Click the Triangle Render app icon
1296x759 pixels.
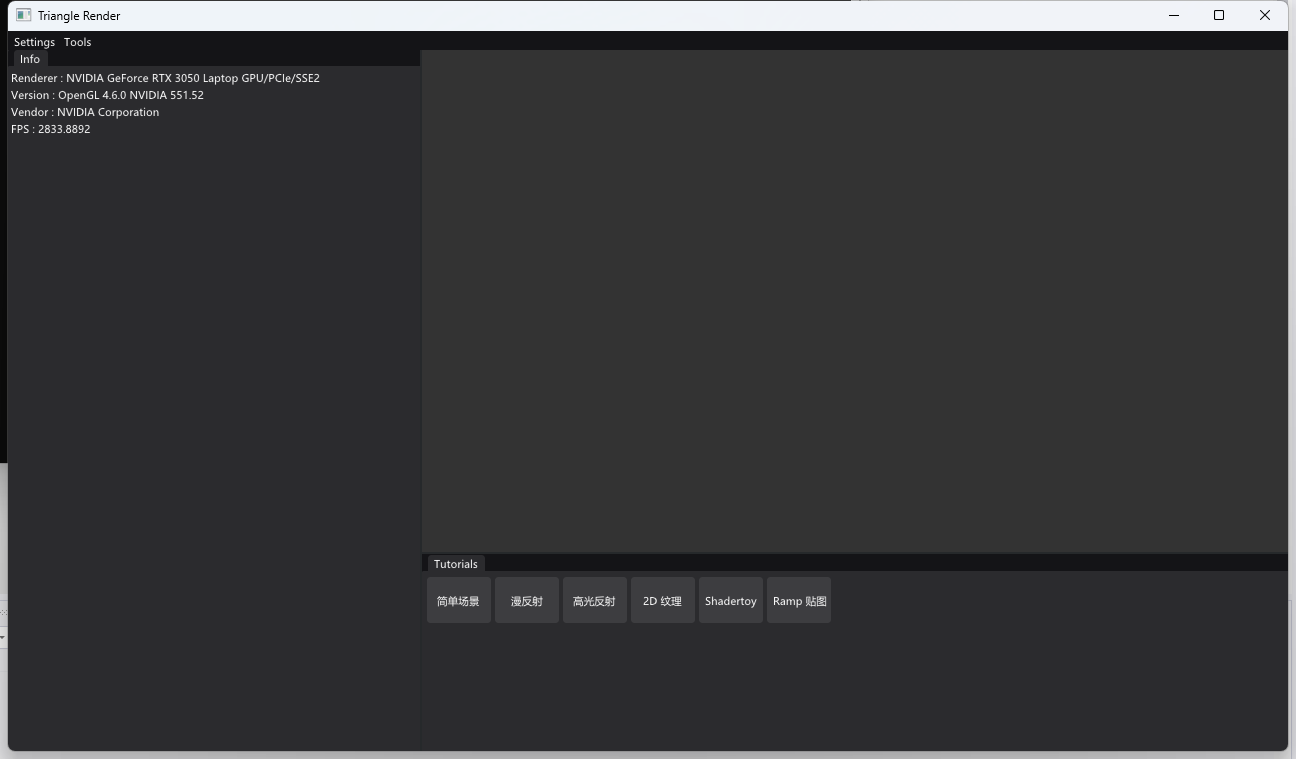pyautogui.click(x=23, y=15)
